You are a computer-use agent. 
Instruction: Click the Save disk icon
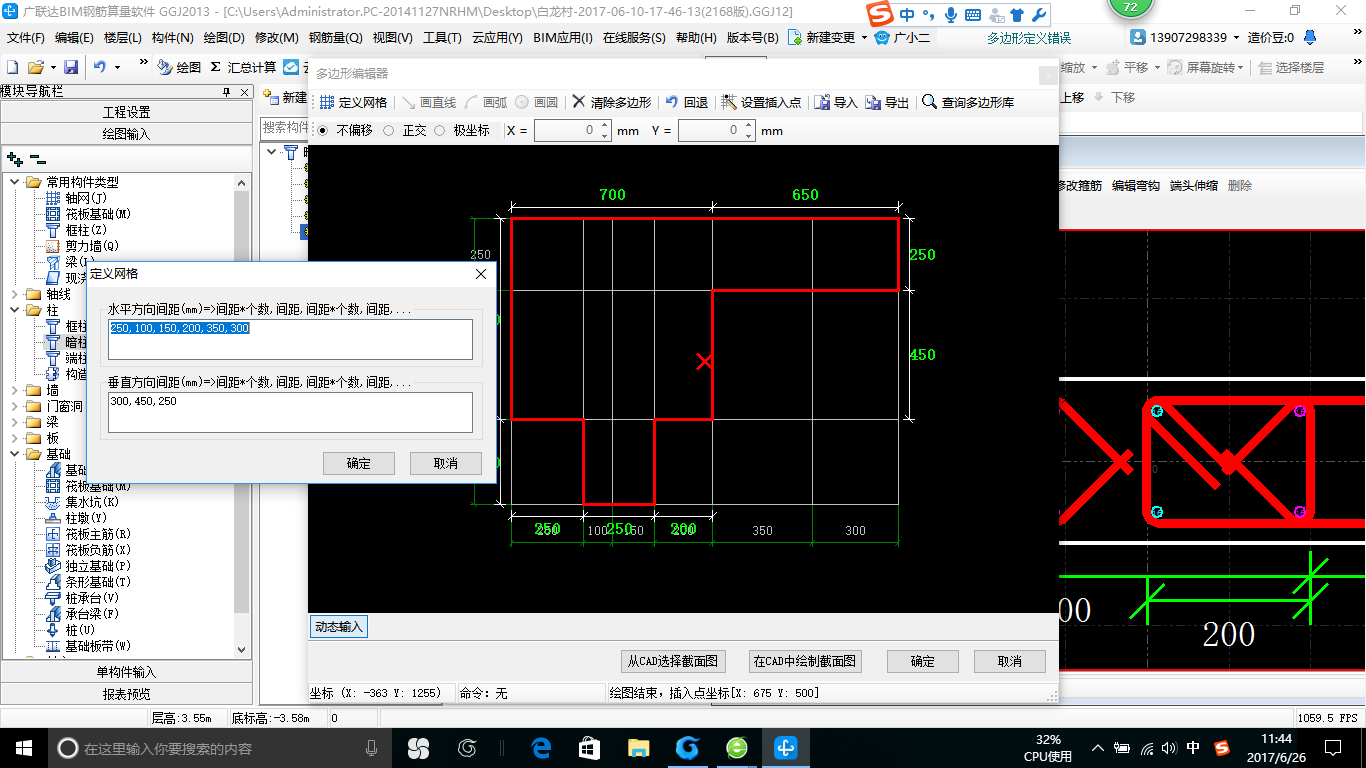point(71,67)
